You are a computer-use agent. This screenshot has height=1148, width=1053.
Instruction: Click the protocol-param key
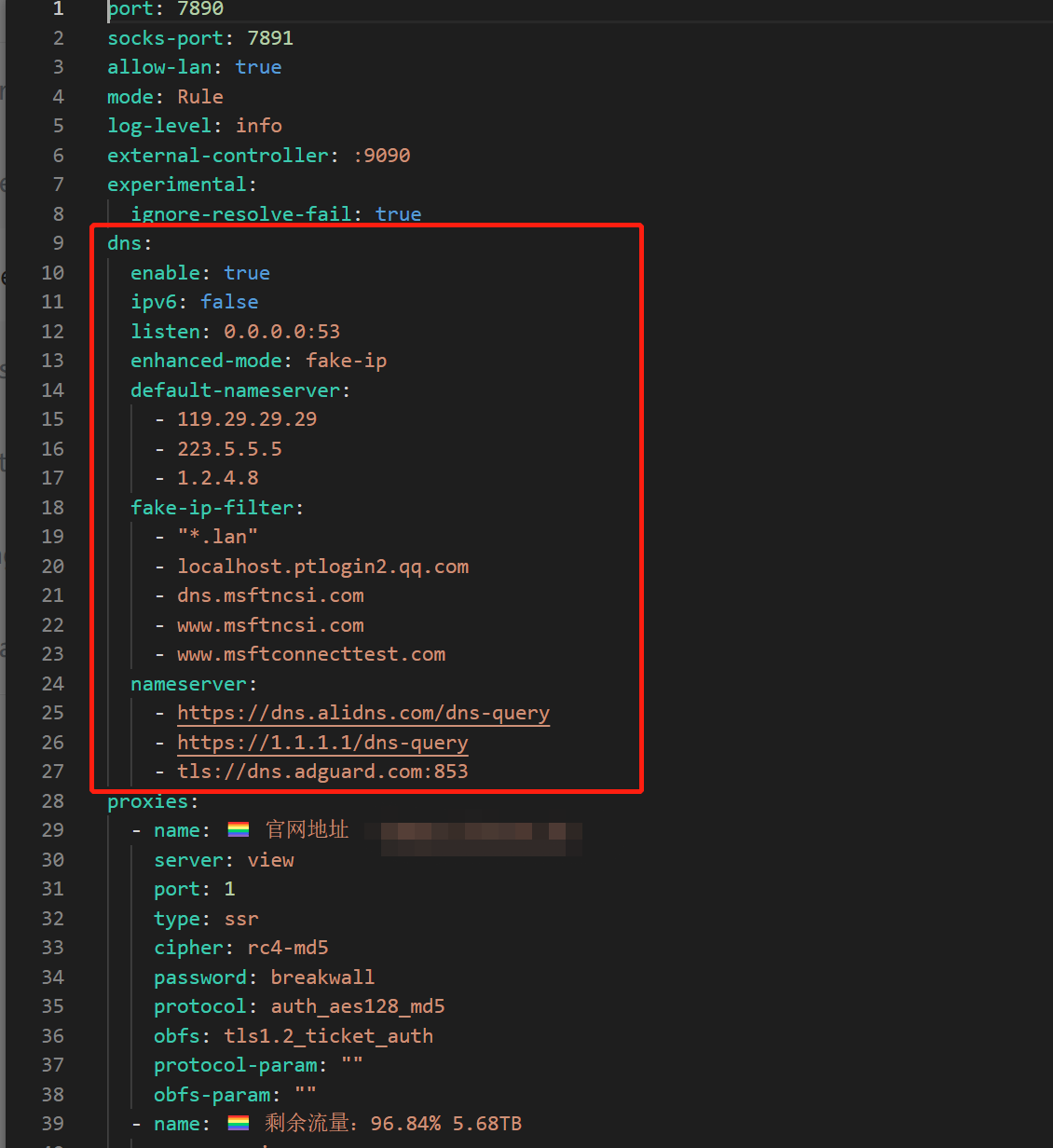point(235,1065)
